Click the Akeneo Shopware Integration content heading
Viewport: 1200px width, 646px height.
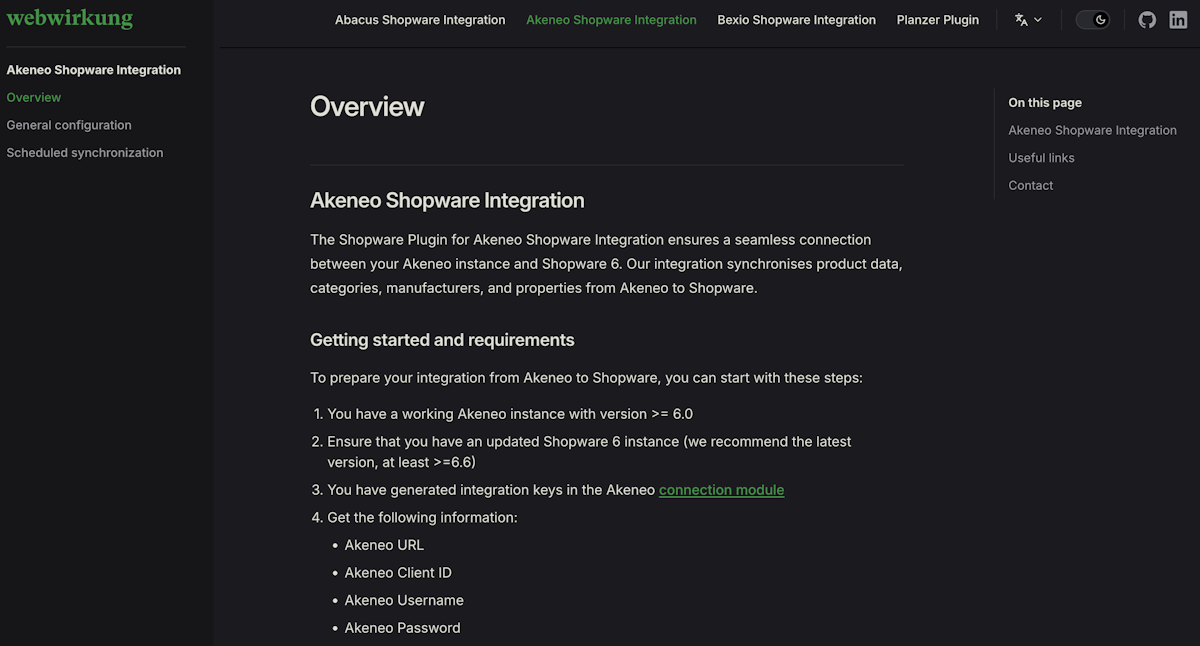point(447,201)
